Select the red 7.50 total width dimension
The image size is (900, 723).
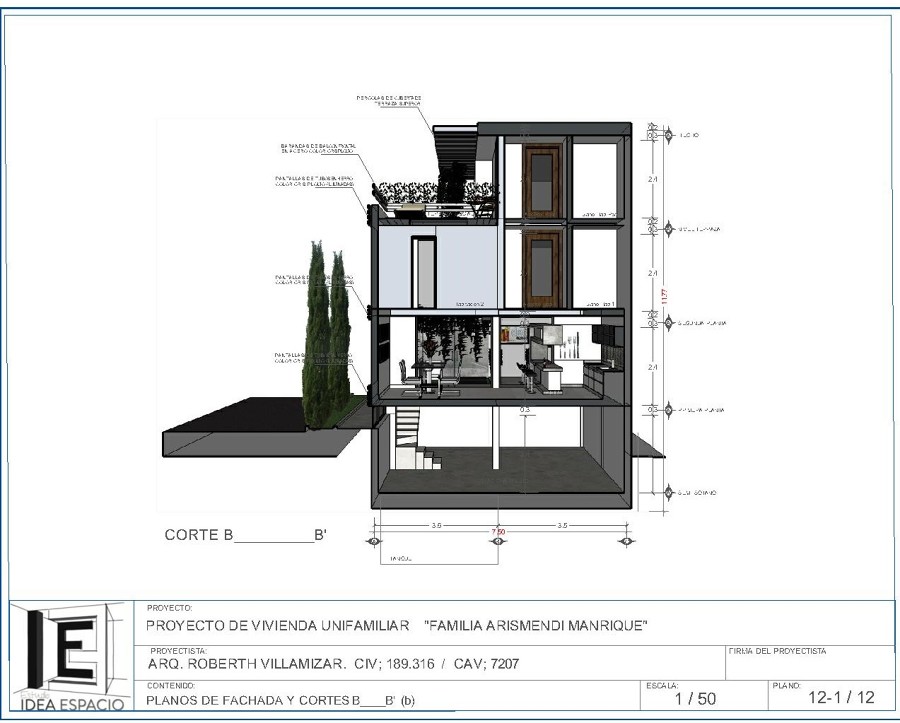pos(497,531)
